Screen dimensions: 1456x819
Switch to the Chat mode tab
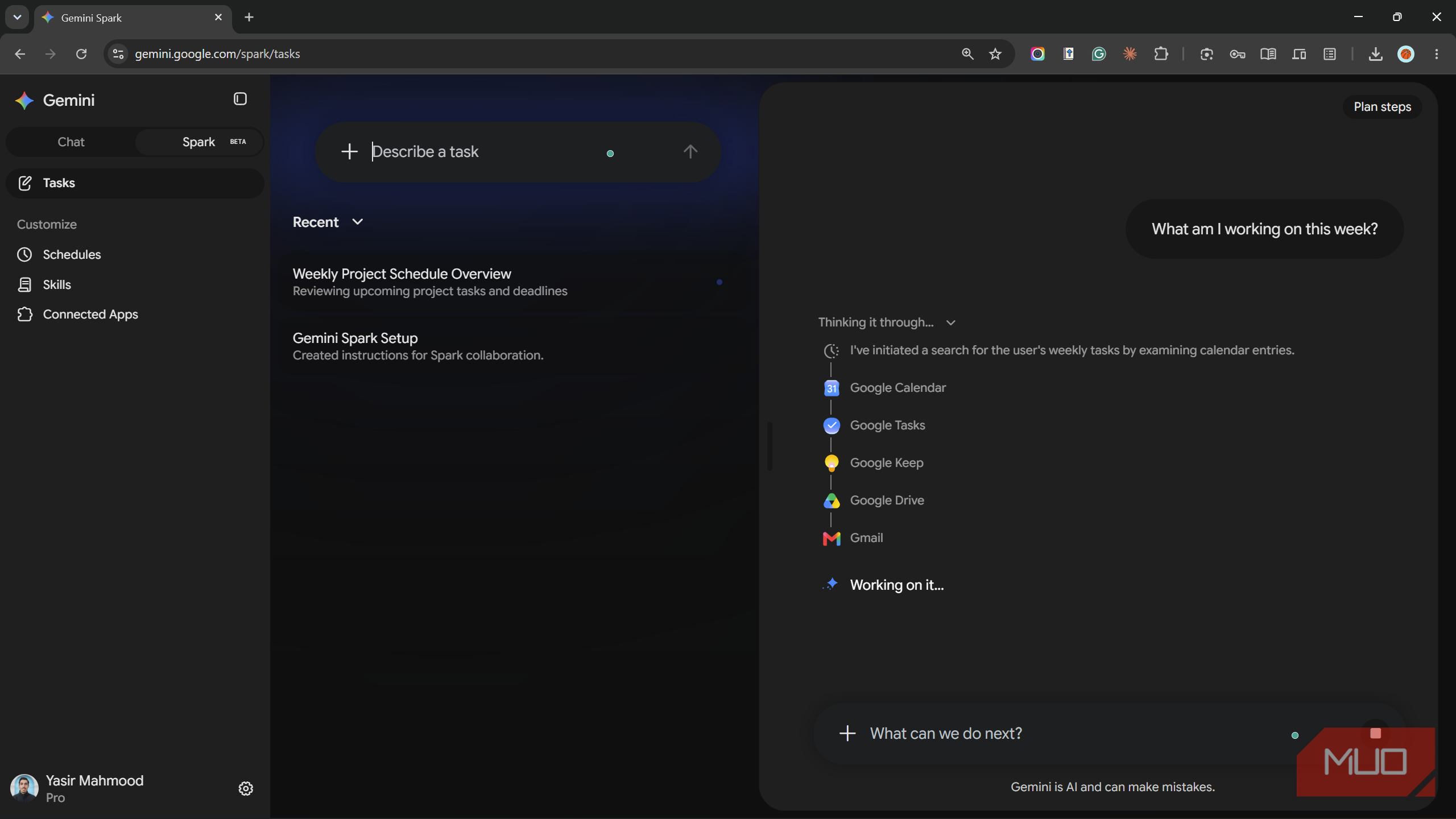point(71,142)
